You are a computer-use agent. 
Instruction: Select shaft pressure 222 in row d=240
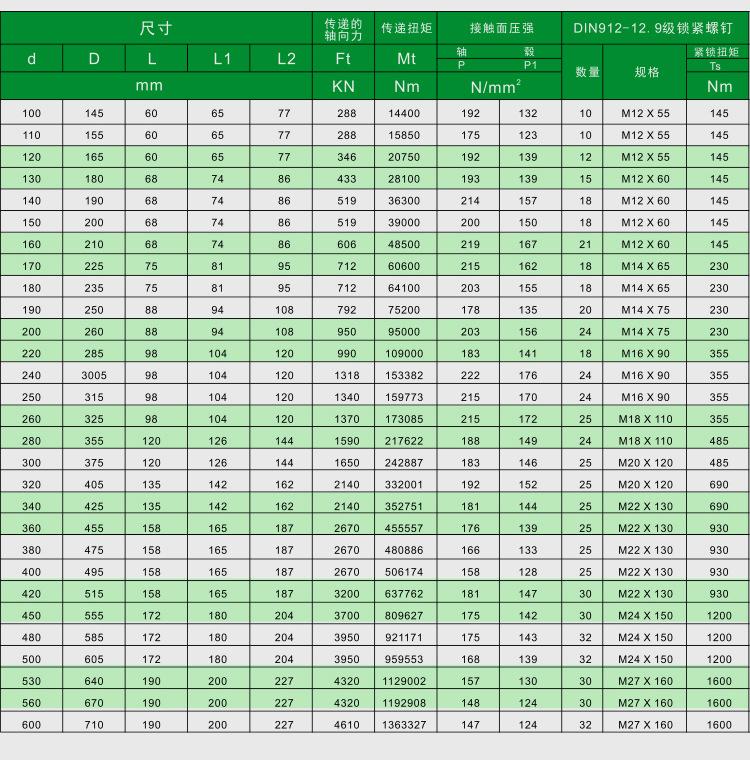(x=470, y=375)
